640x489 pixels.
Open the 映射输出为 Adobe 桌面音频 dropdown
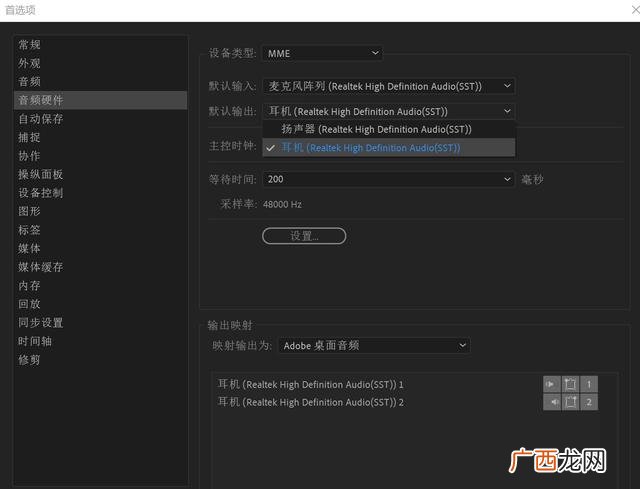tap(374, 346)
